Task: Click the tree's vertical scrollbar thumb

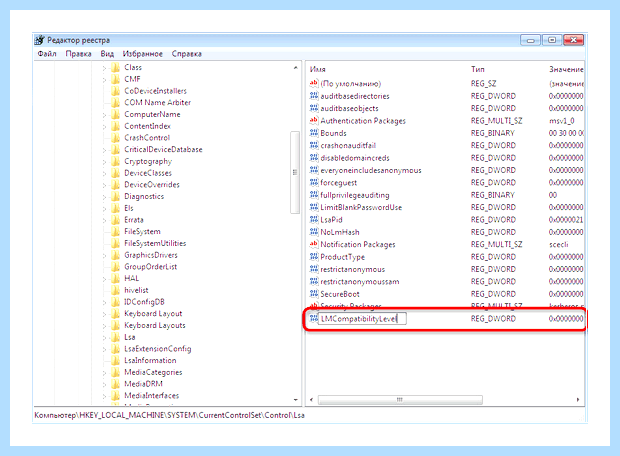Action: [x=295, y=172]
